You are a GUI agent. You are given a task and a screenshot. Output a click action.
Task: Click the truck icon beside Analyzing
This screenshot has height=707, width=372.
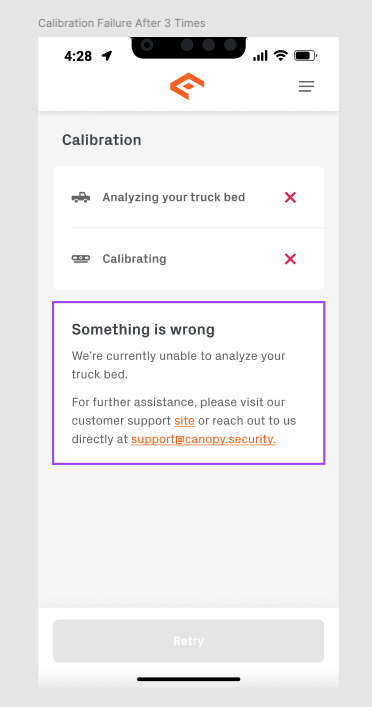(81, 197)
